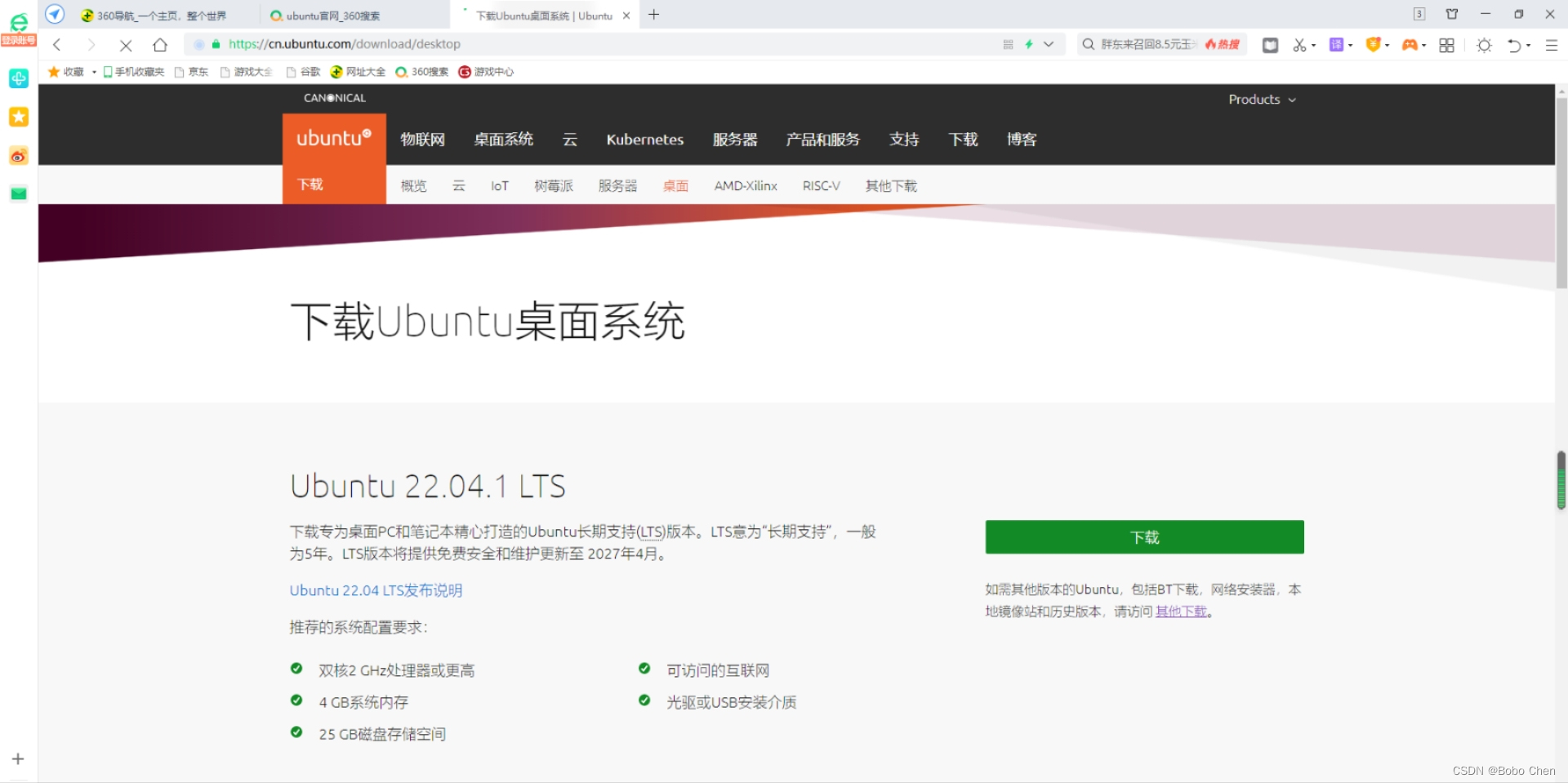Open a new tab with the plus button
1568x783 pixels.
[653, 14]
